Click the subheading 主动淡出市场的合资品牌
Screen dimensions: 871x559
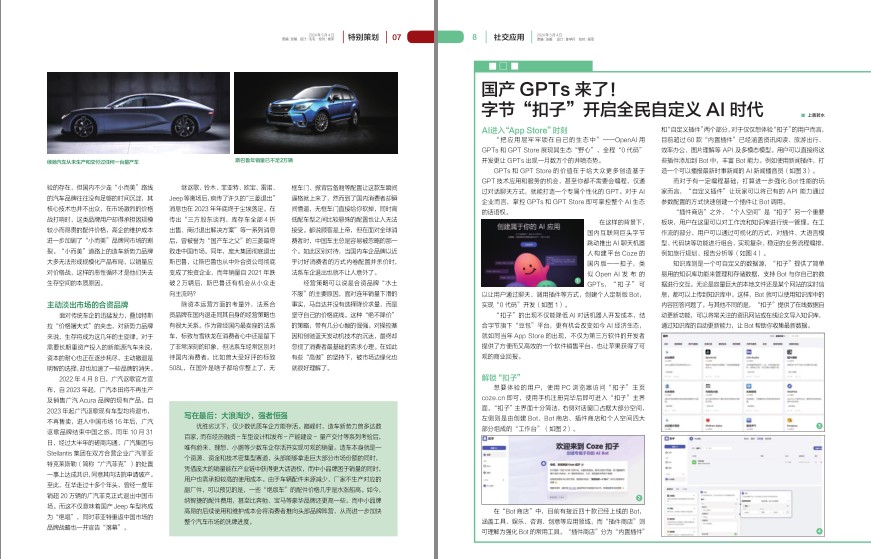pyautogui.click(x=88, y=305)
